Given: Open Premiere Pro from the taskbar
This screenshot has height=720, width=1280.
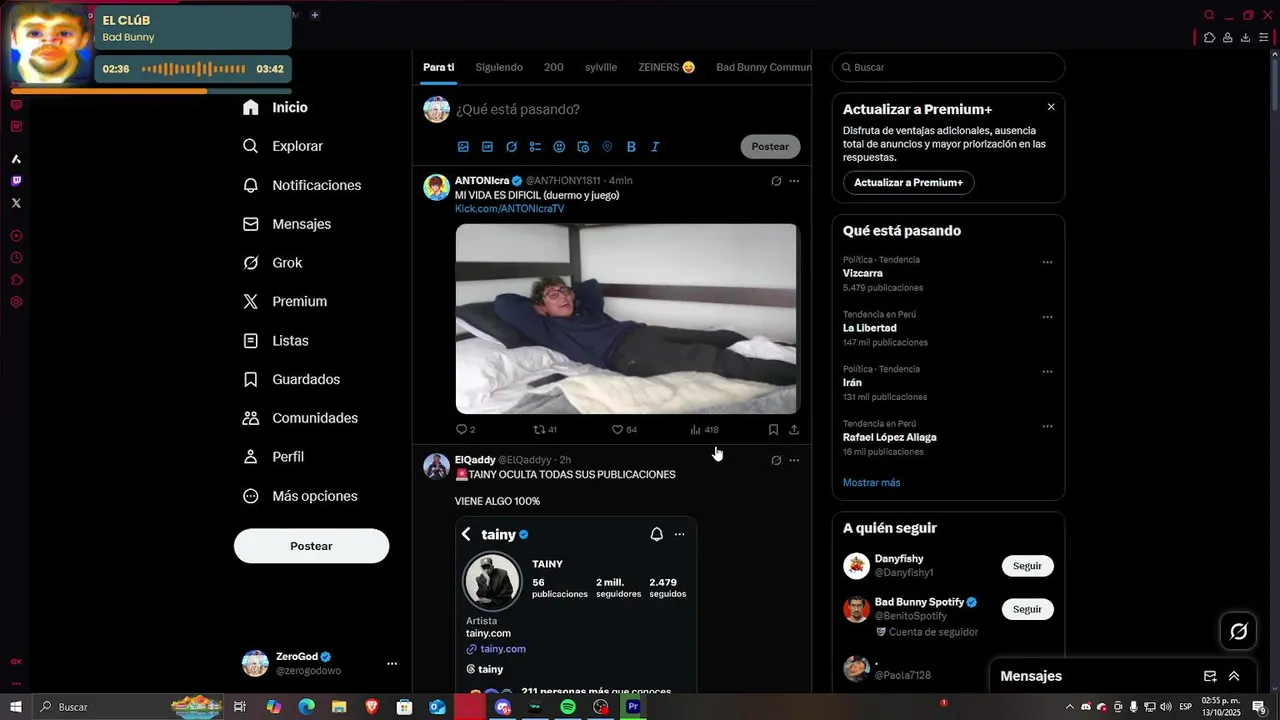Looking at the screenshot, I should pos(633,707).
